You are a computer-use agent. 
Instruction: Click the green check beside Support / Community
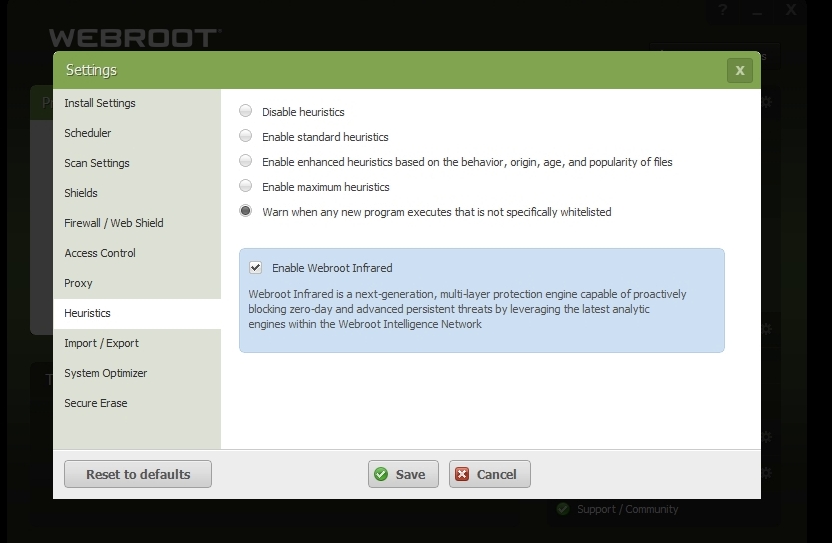[x=563, y=509]
